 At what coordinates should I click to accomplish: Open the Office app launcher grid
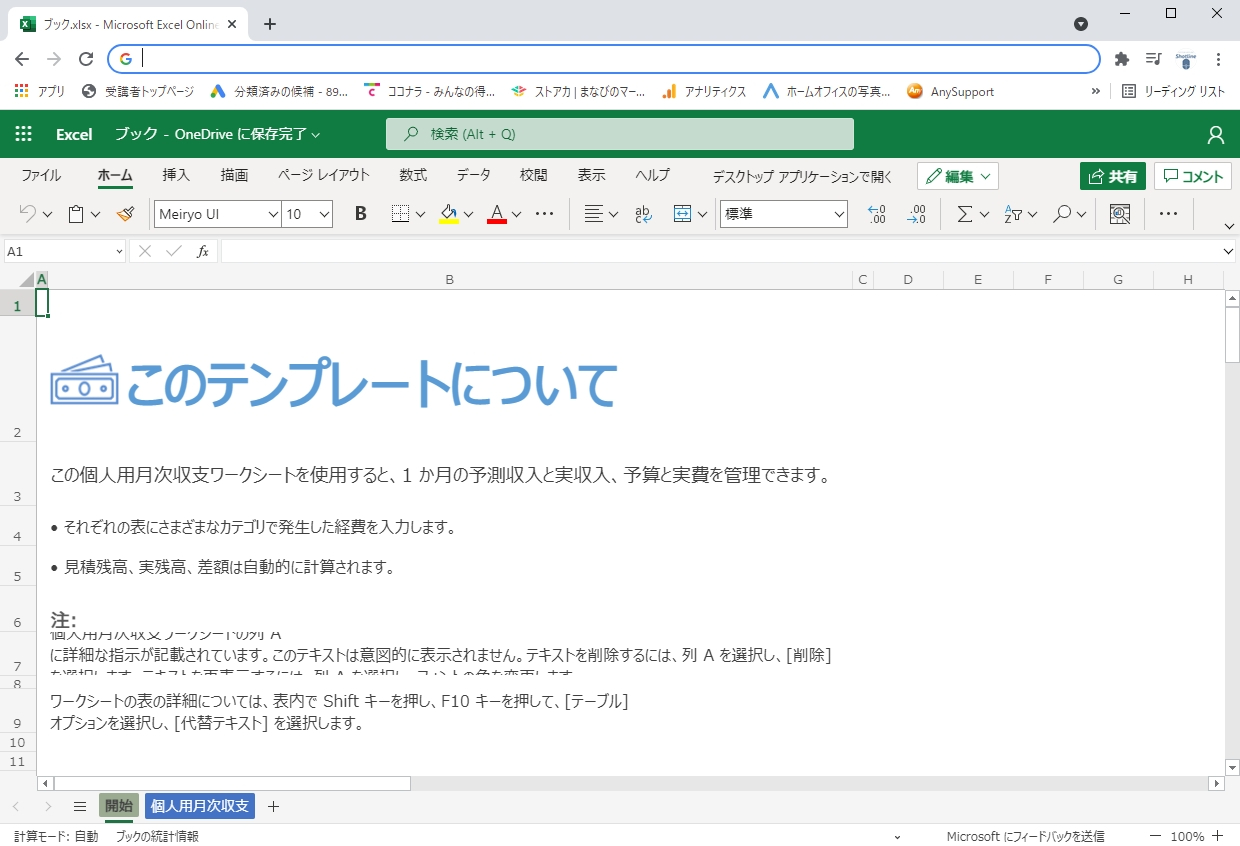(x=23, y=134)
